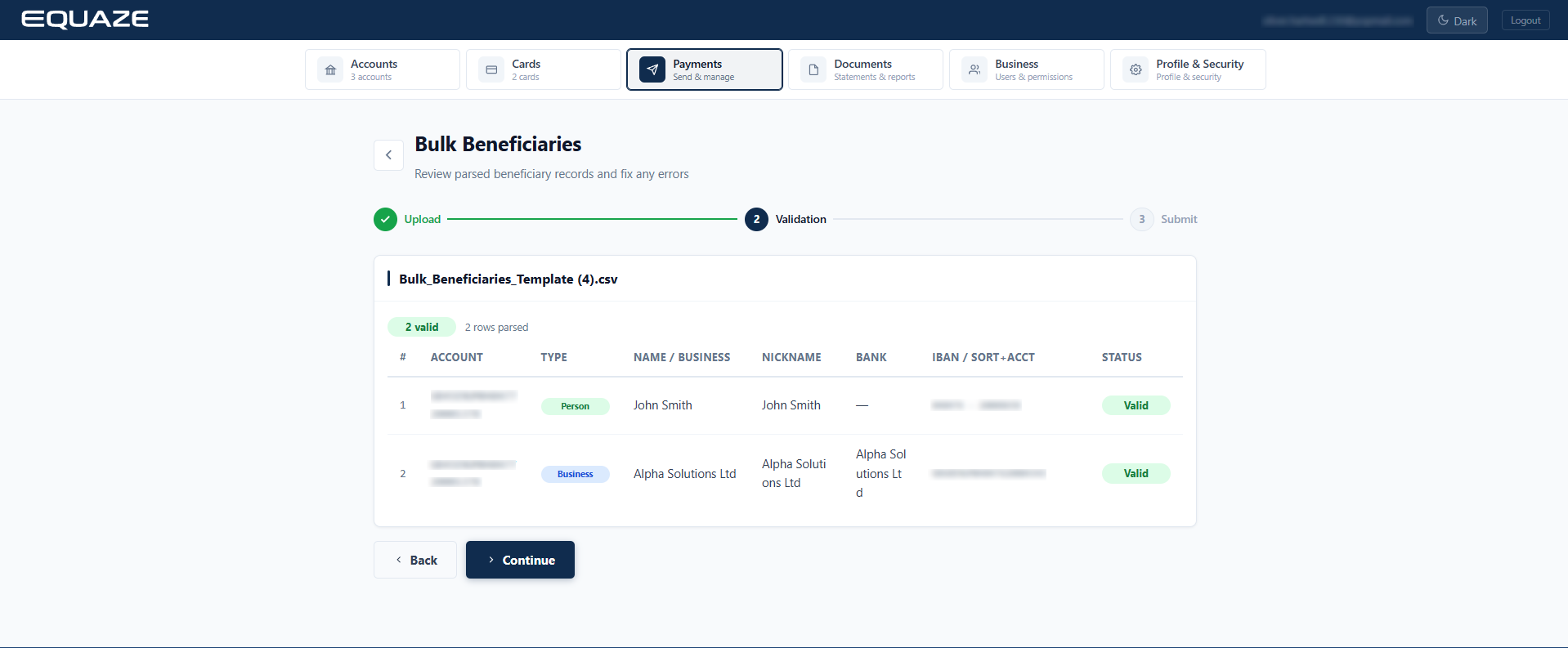Click the credit card Cards icon

(x=491, y=69)
